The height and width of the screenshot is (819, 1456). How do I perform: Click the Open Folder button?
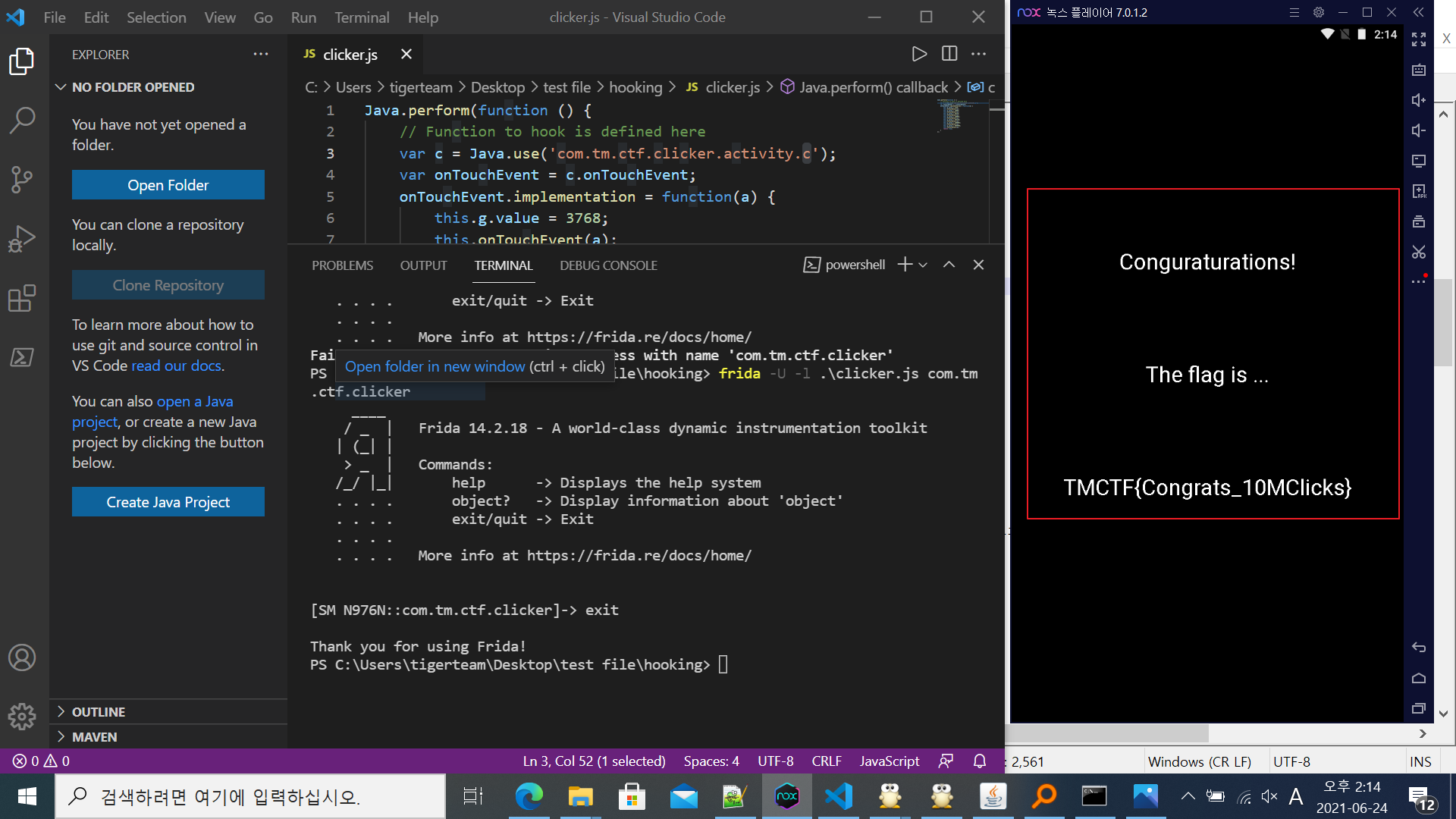tap(168, 185)
